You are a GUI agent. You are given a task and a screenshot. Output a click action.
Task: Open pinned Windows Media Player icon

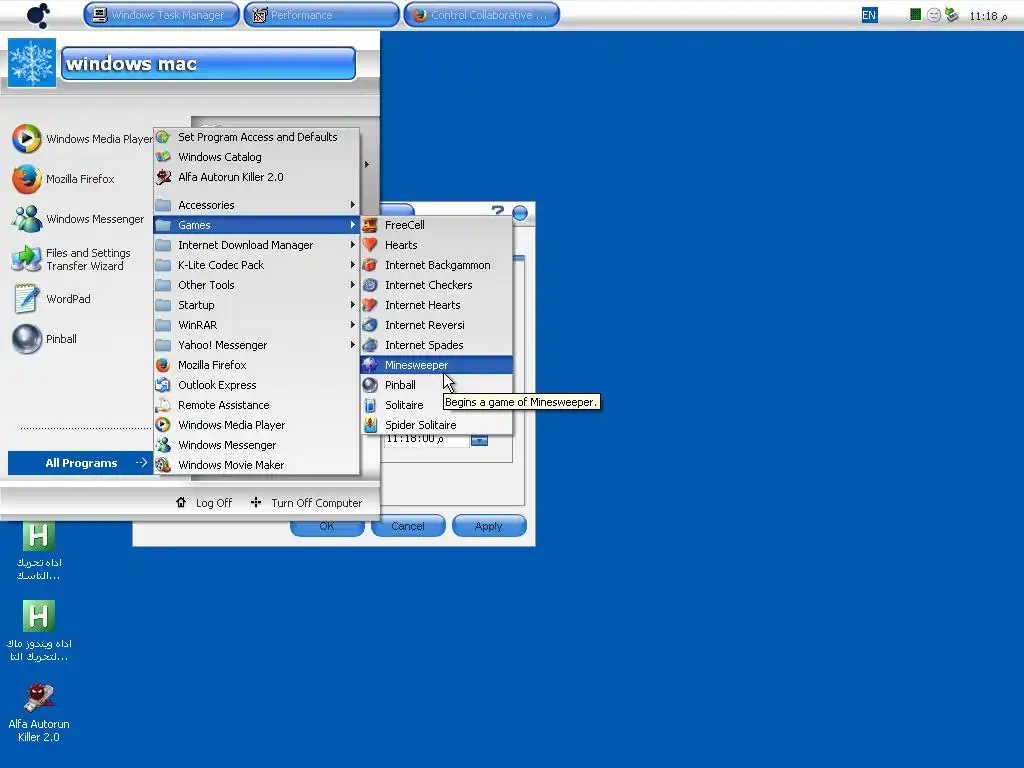(26, 138)
